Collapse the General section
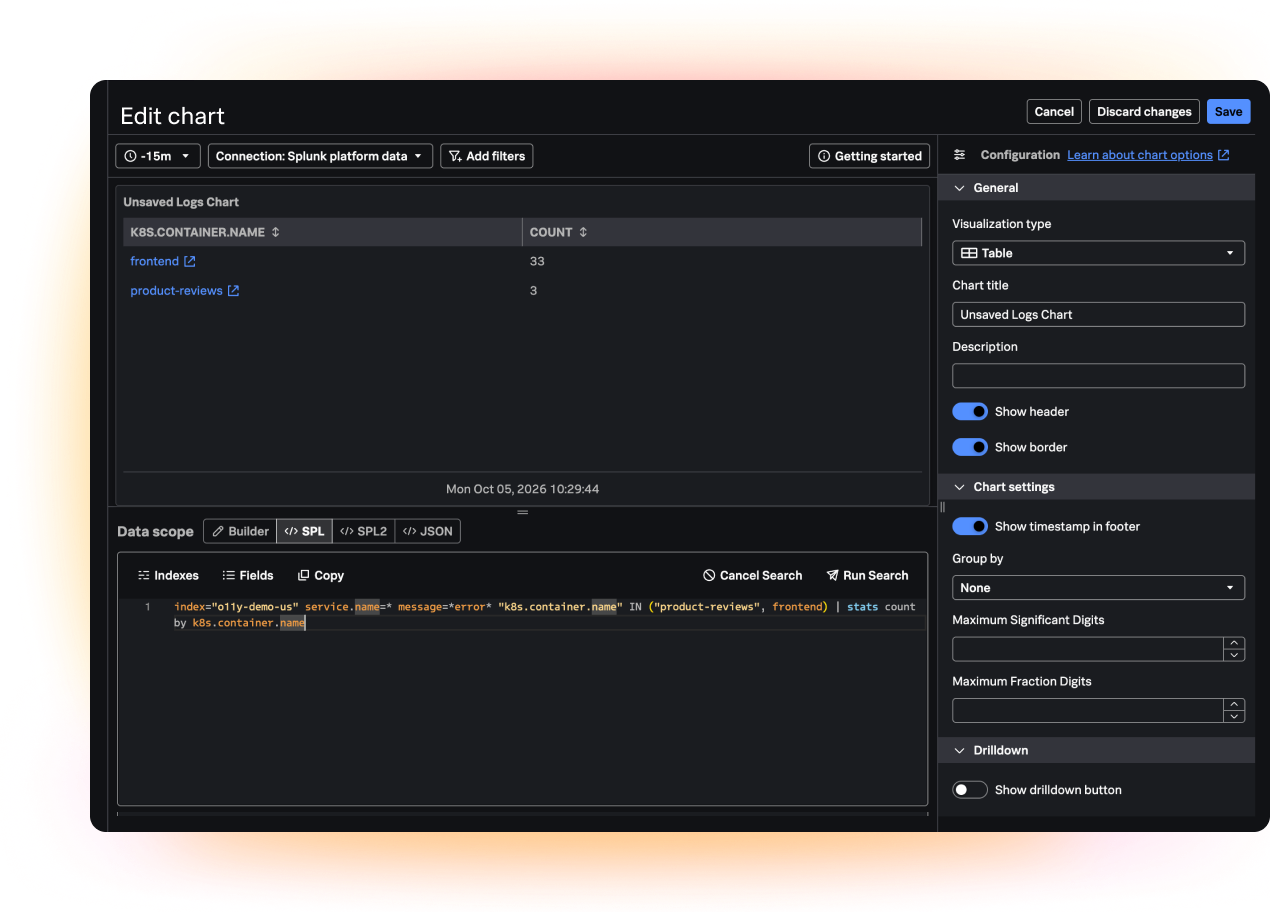This screenshot has height=912, width=1270. pyautogui.click(x=1096, y=188)
